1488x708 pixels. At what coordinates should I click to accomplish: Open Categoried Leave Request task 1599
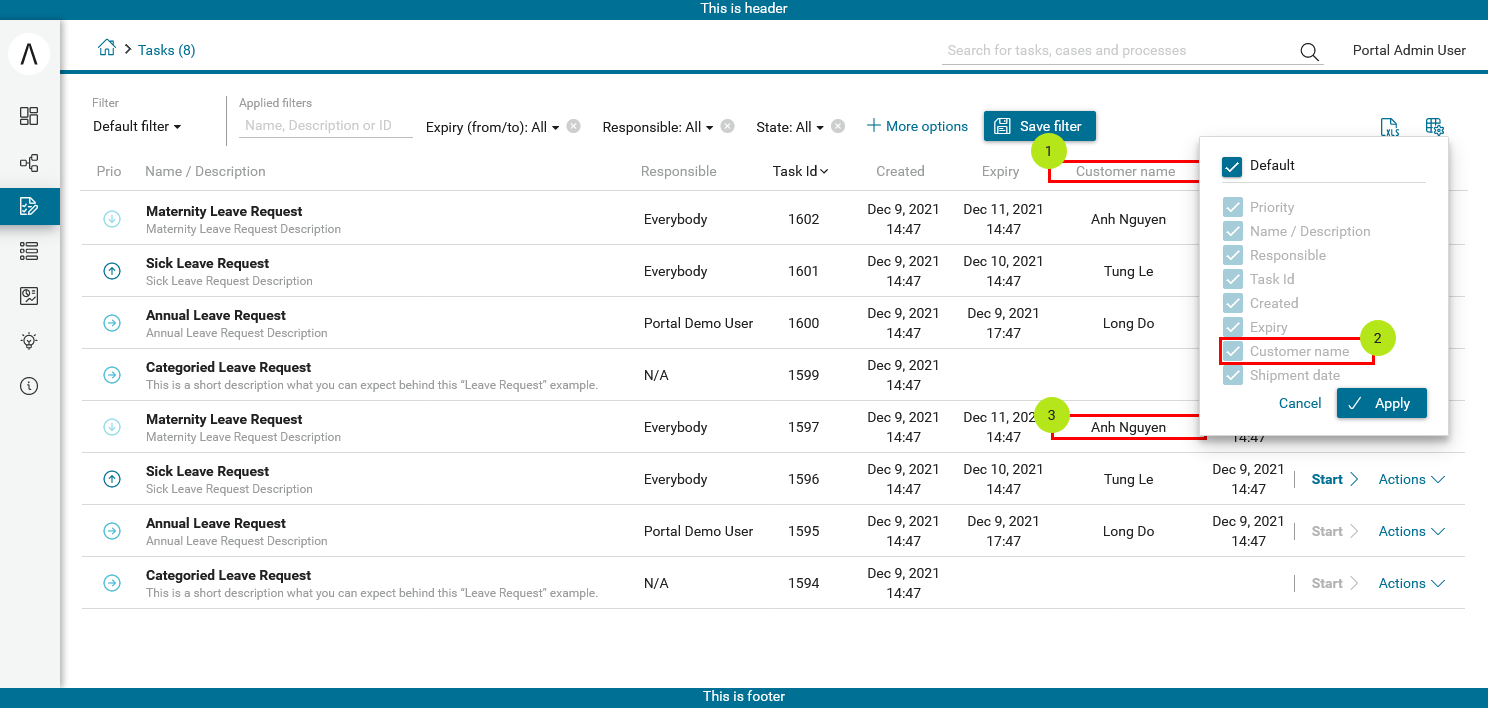(x=228, y=367)
